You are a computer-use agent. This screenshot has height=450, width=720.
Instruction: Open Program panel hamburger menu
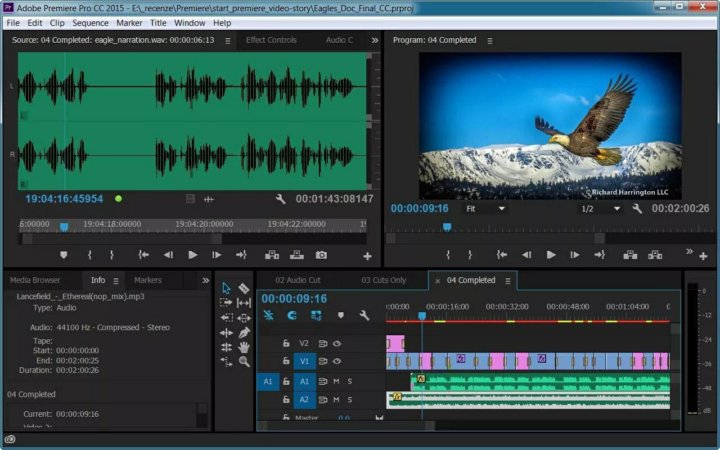click(x=490, y=41)
